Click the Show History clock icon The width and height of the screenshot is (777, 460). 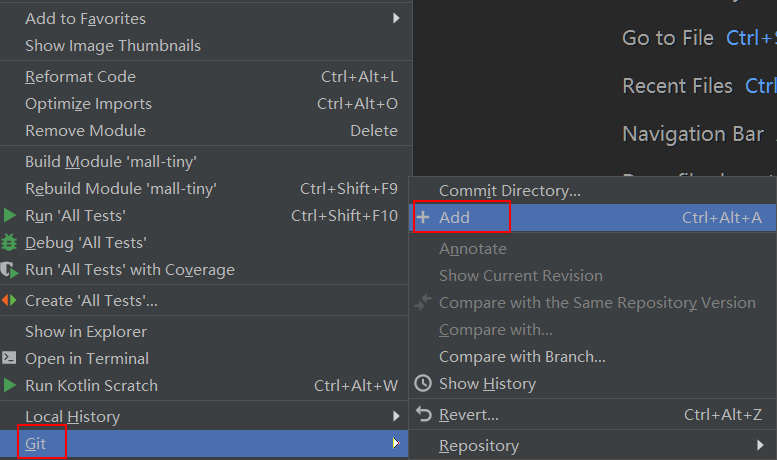(x=423, y=383)
